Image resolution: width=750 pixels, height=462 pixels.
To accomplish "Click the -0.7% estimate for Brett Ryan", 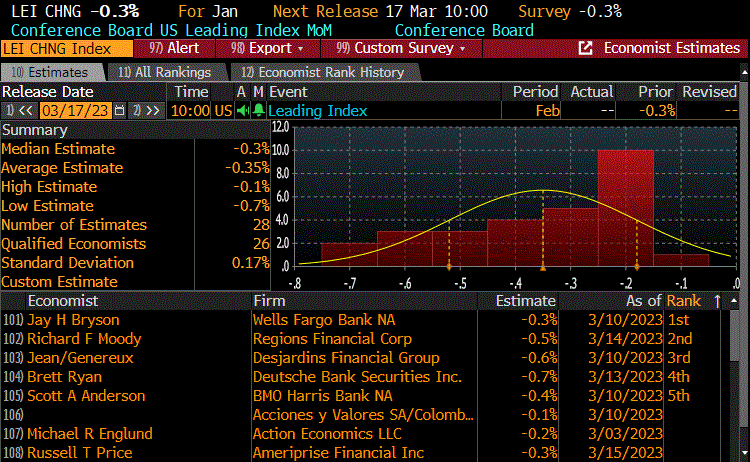I will point(540,377).
